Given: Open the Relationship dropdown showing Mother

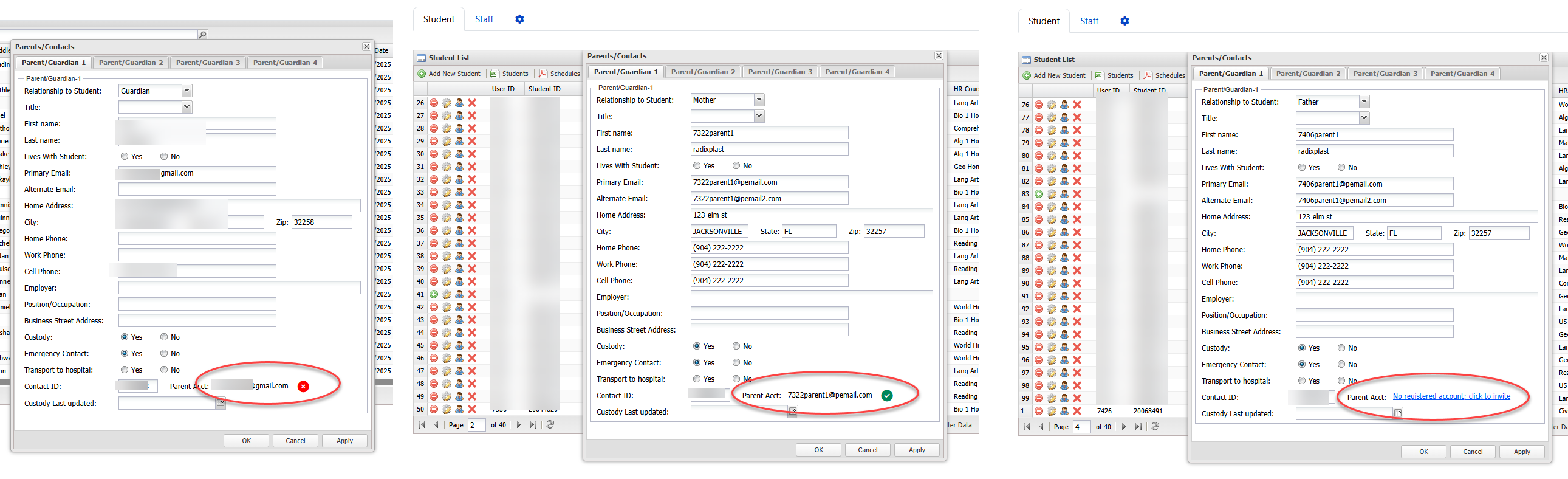Looking at the screenshot, I should (758, 100).
